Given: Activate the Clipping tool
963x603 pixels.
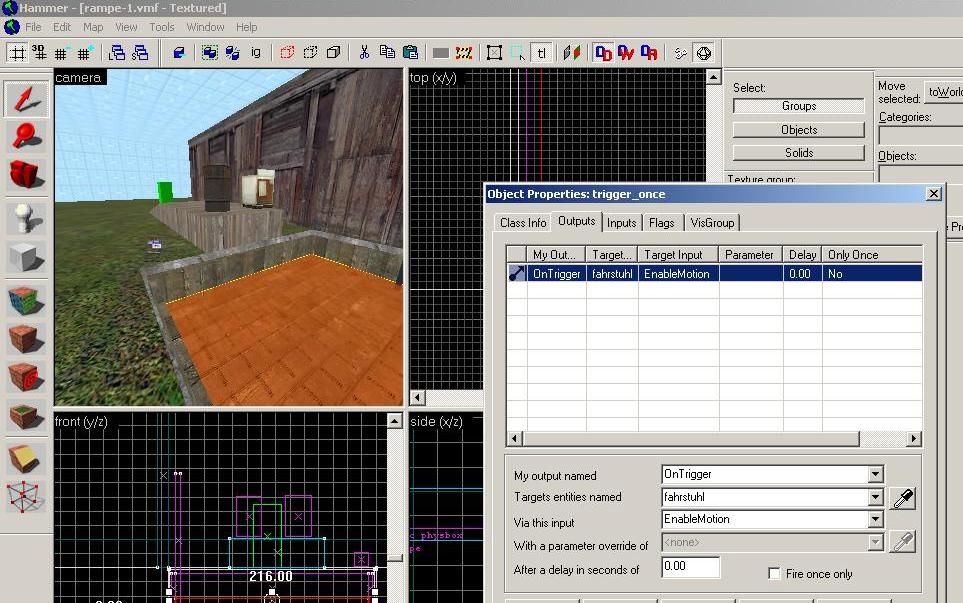Looking at the screenshot, I should point(26,458).
